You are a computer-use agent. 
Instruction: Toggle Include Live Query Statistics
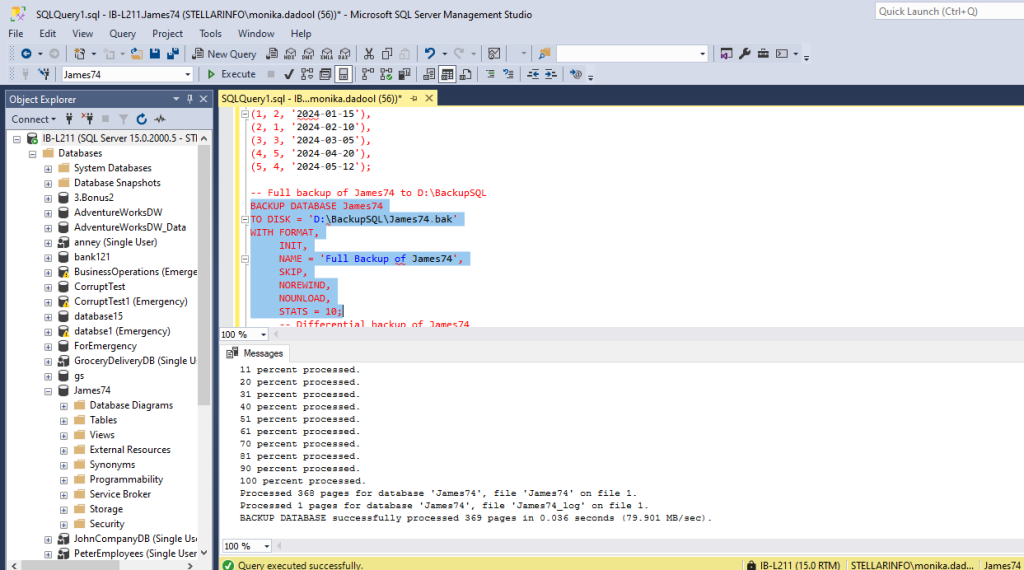click(387, 74)
